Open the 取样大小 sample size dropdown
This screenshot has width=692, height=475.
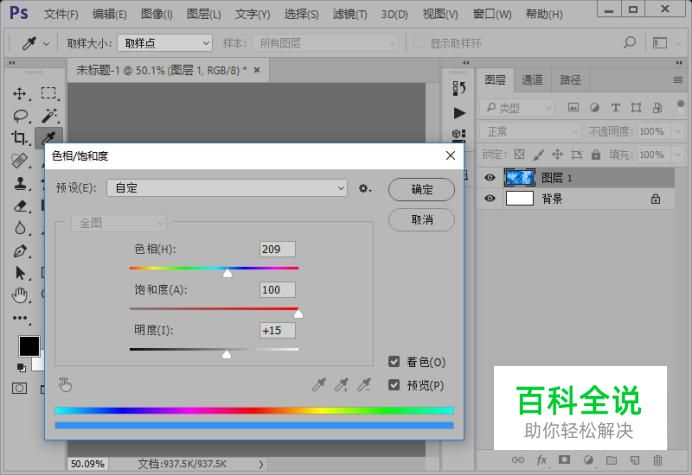click(165, 43)
